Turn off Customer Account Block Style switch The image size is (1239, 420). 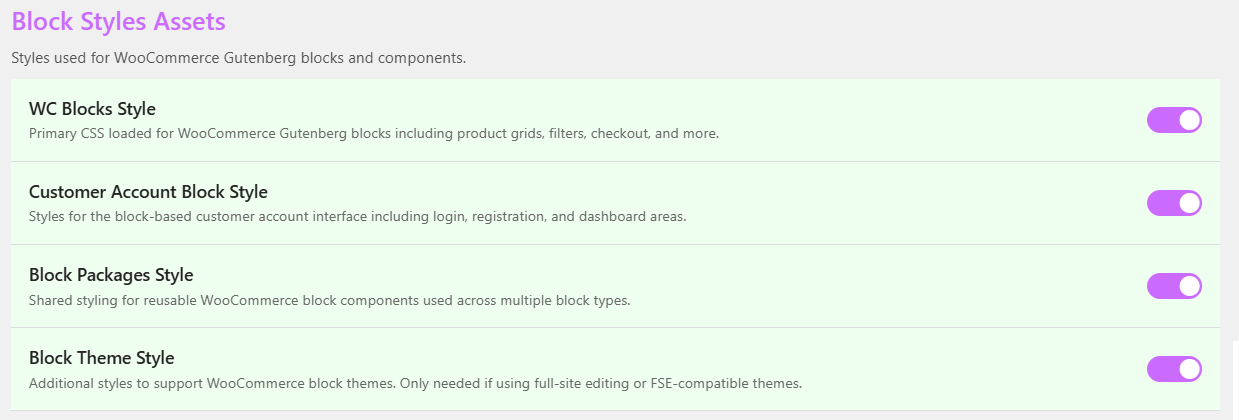(x=1174, y=203)
